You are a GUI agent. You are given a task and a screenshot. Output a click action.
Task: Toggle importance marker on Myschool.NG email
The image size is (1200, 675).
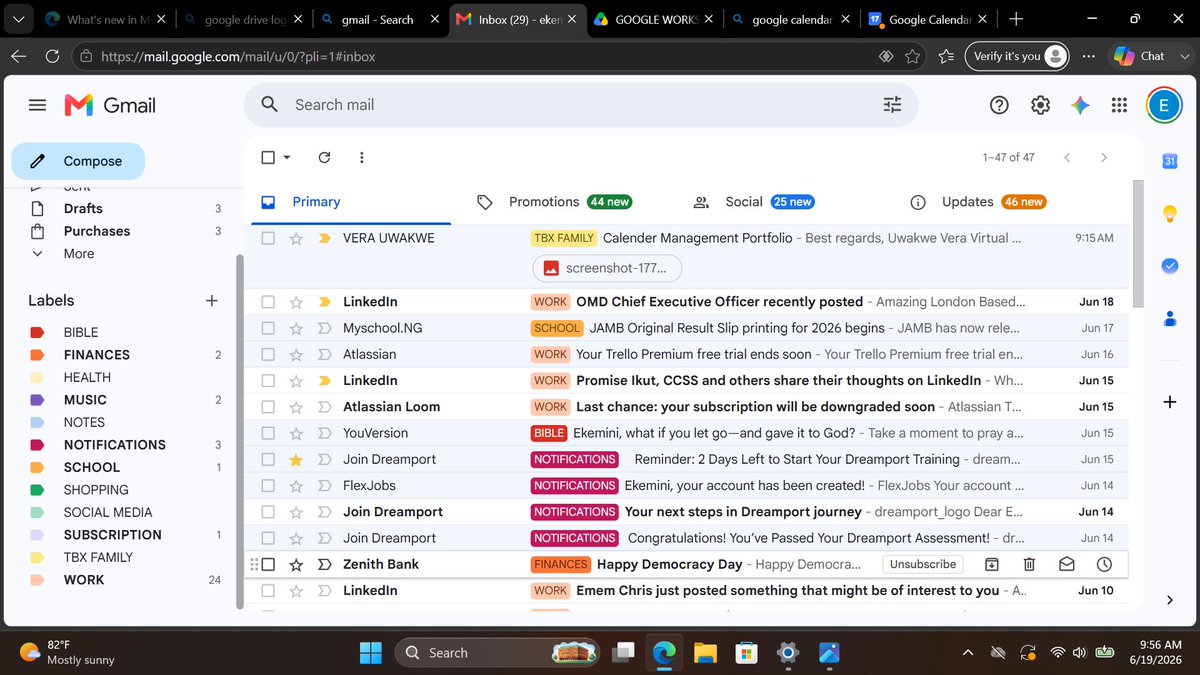pos(324,328)
